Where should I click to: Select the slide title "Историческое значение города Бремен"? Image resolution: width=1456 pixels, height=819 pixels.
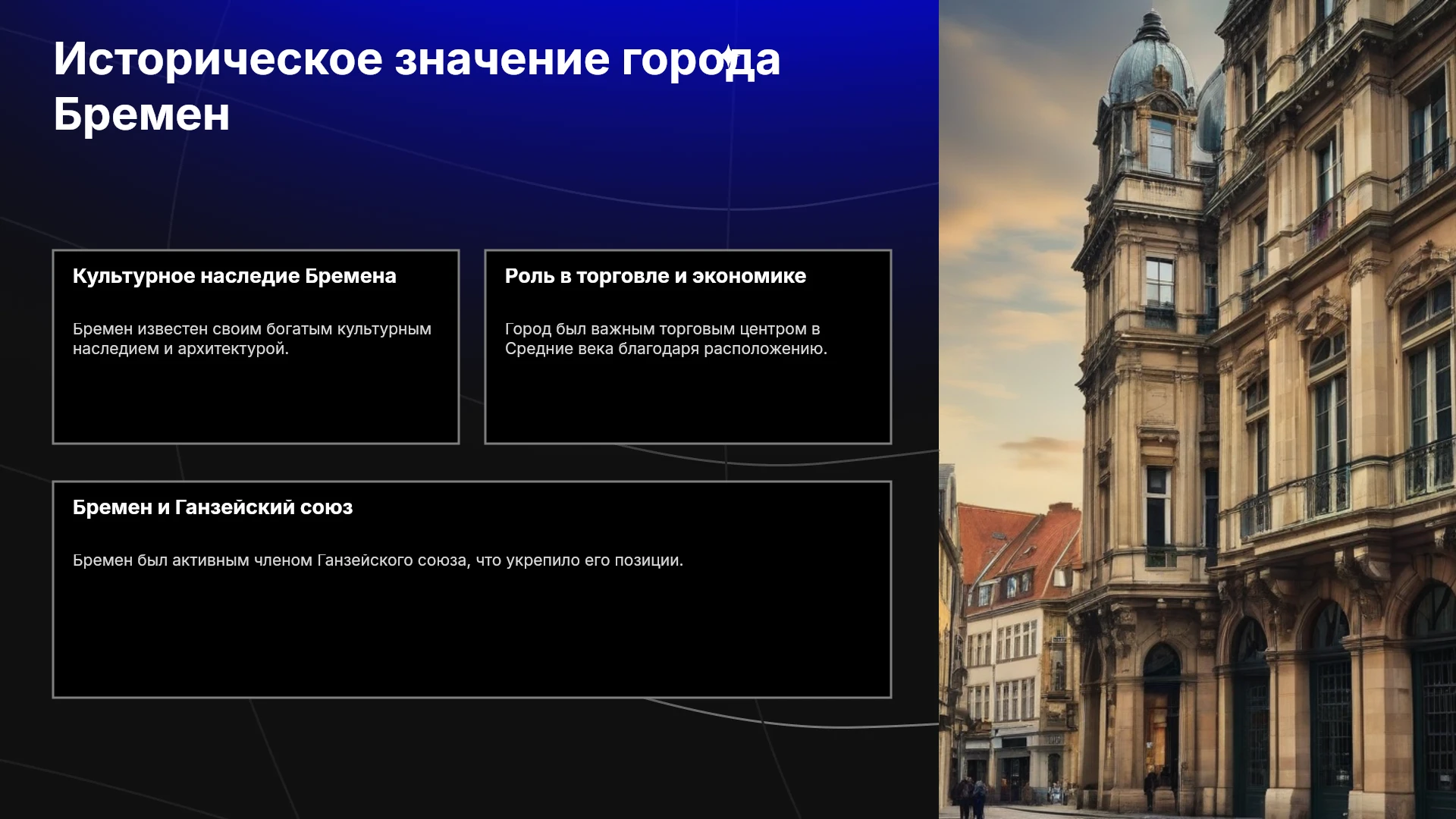pos(416,86)
